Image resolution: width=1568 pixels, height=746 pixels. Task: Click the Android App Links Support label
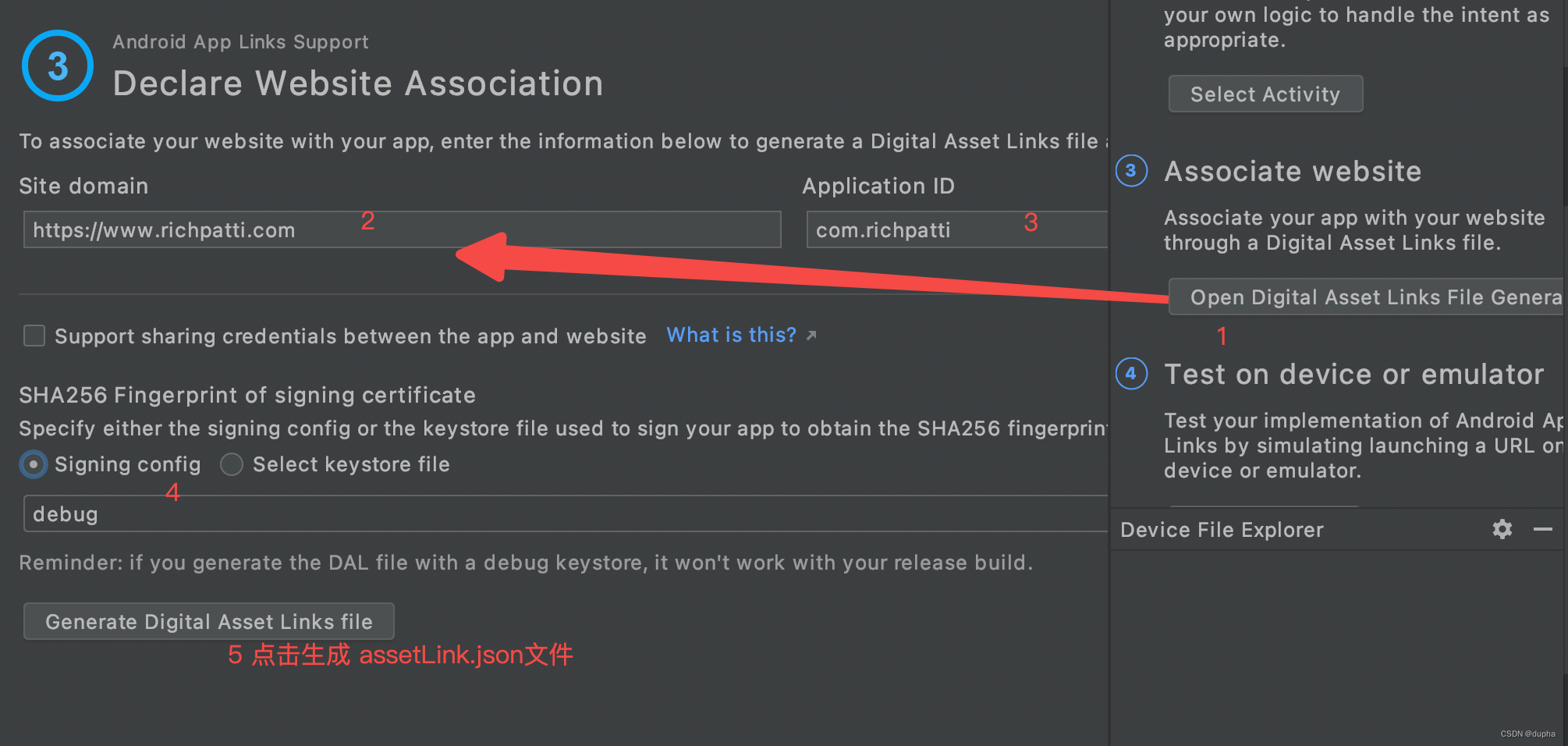[x=240, y=42]
